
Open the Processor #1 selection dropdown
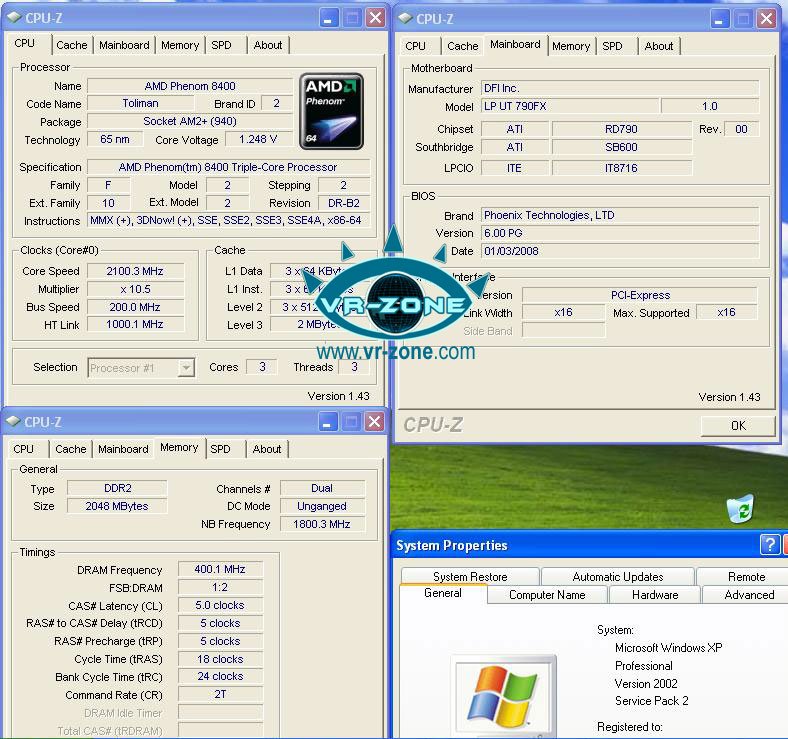pyautogui.click(x=186, y=367)
